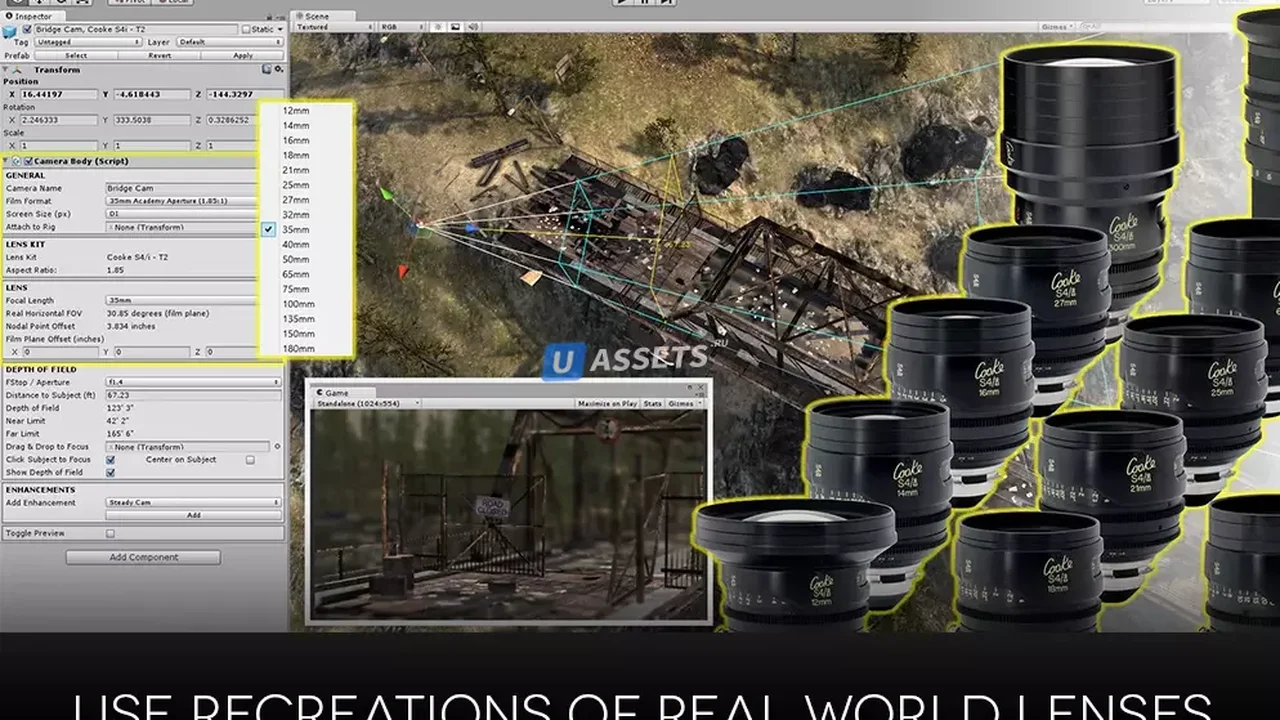Toggle the Inspector lock icon
Viewport: 1280px width, 720px height.
pyautogui.click(x=271, y=16)
